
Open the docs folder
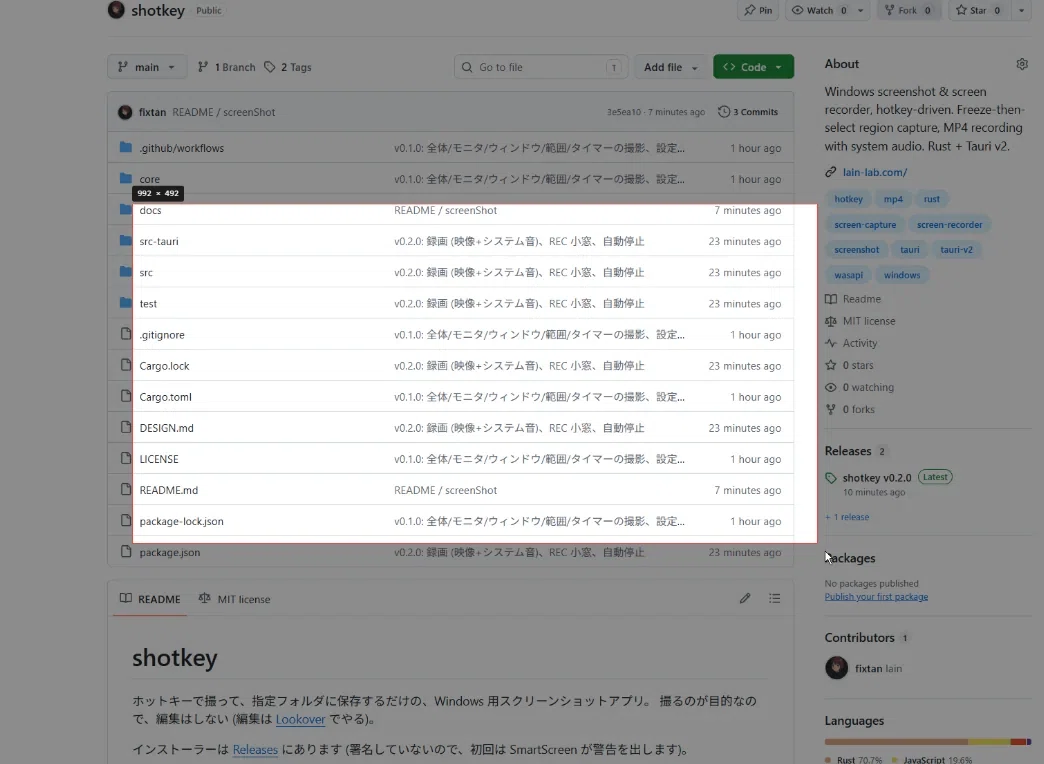150,210
